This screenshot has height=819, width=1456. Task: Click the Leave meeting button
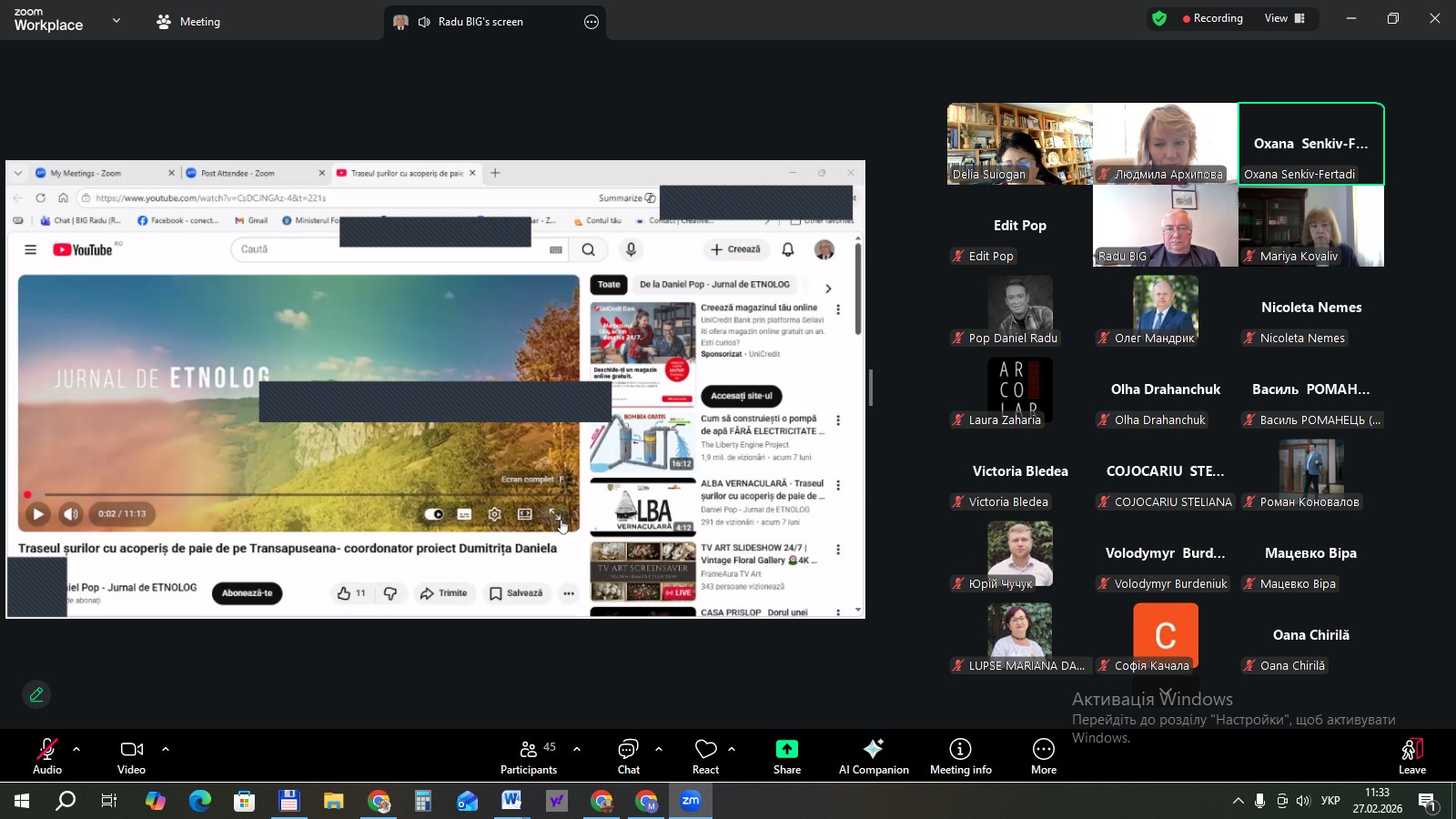(1411, 756)
